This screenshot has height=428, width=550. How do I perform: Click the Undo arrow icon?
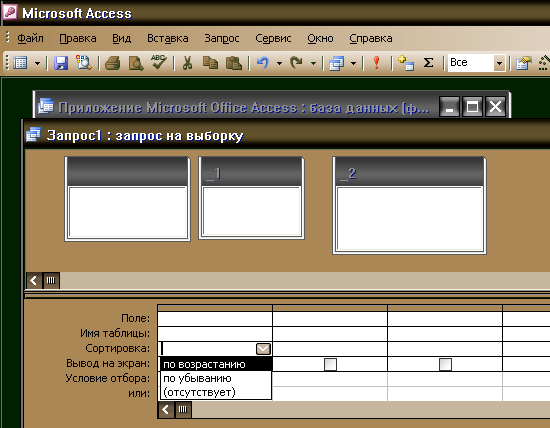(263, 63)
